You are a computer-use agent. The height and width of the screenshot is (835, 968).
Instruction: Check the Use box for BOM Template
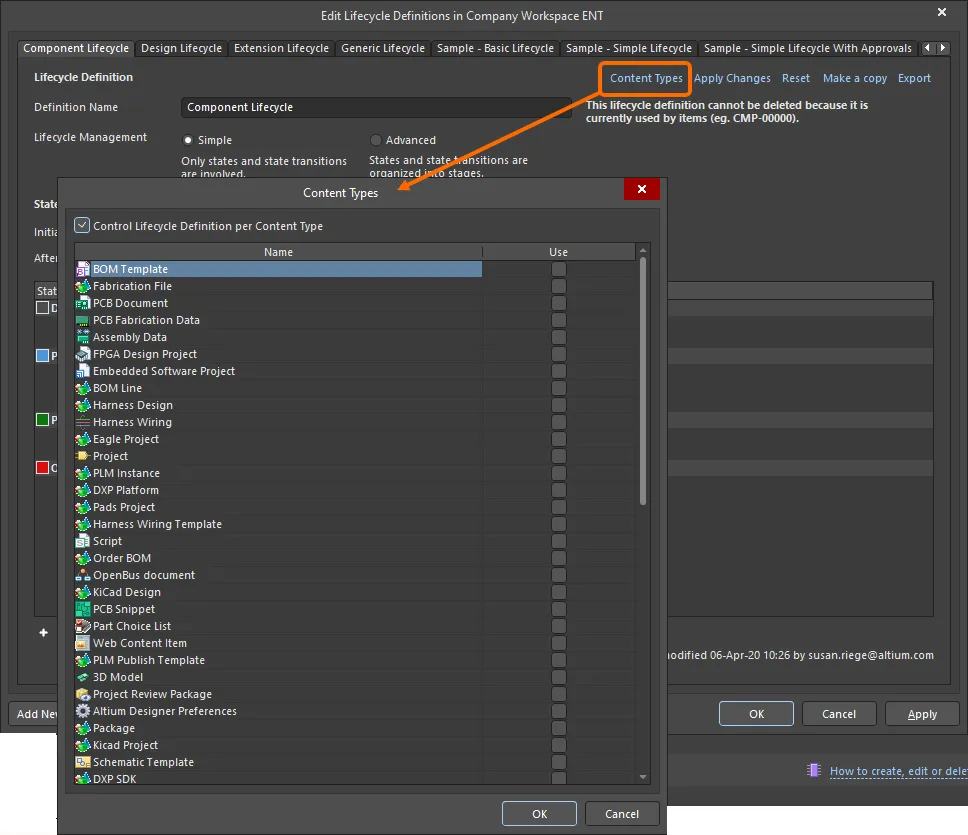(x=559, y=269)
